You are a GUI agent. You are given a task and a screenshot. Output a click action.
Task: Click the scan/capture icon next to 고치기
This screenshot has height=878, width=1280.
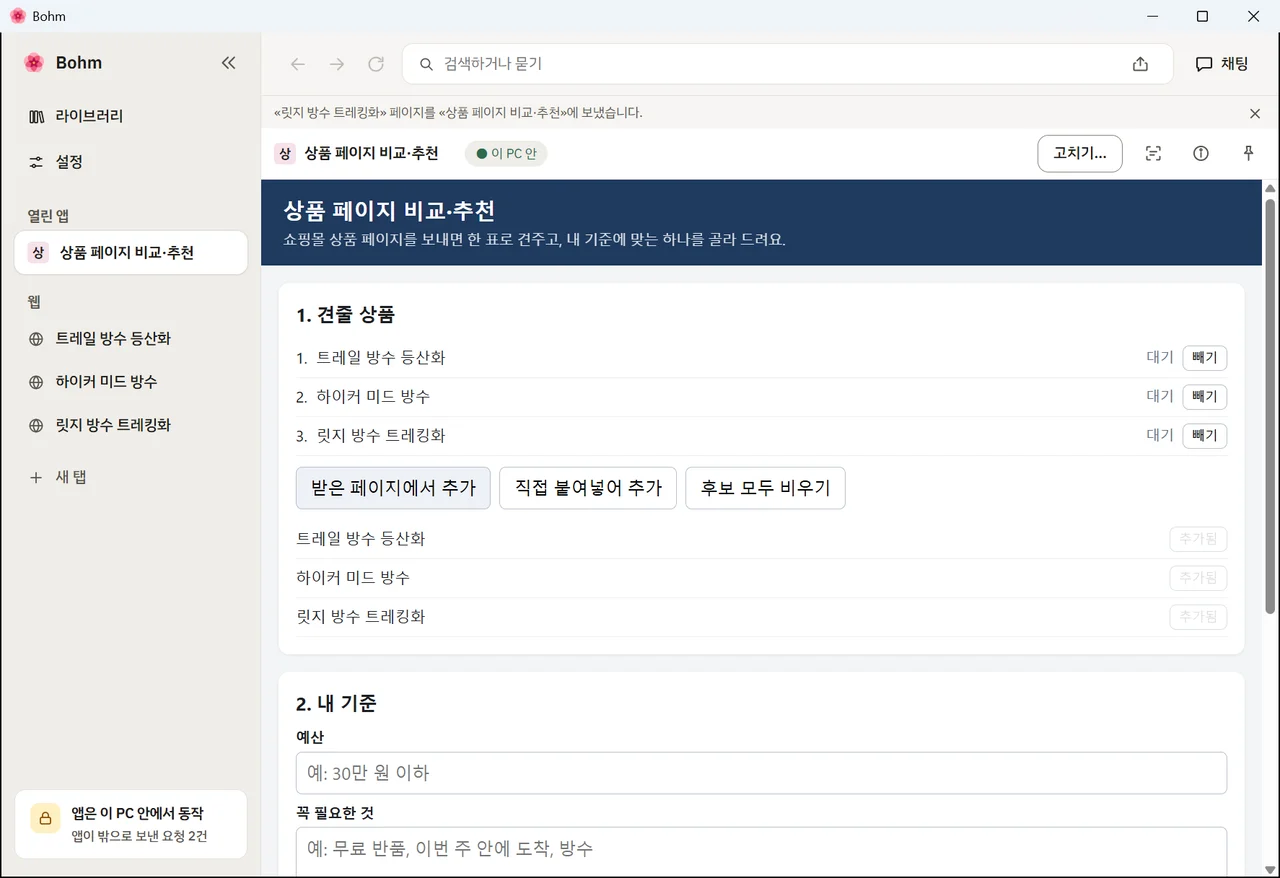tap(1153, 153)
